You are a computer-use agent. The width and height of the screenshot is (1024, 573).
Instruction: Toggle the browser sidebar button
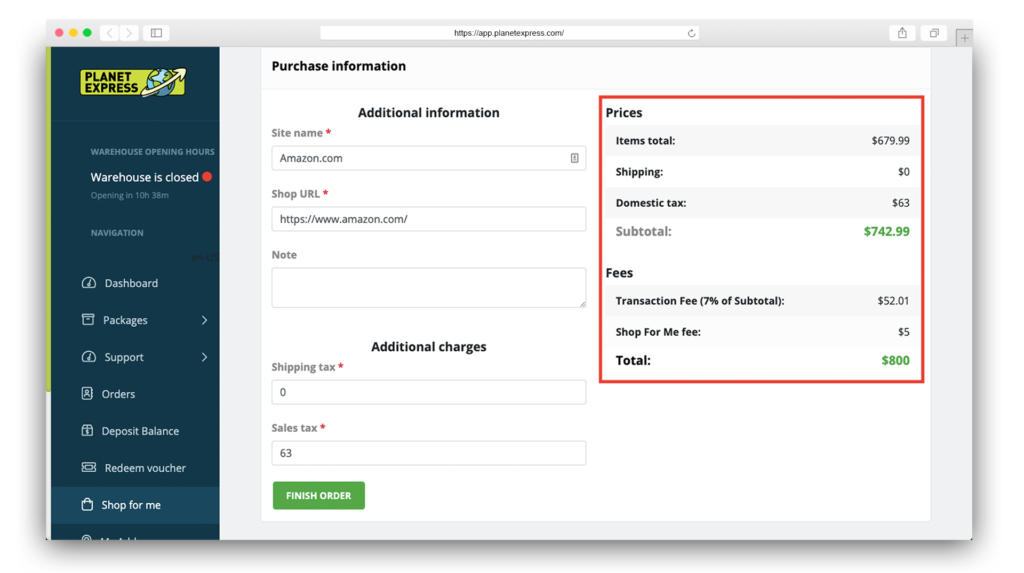click(156, 33)
